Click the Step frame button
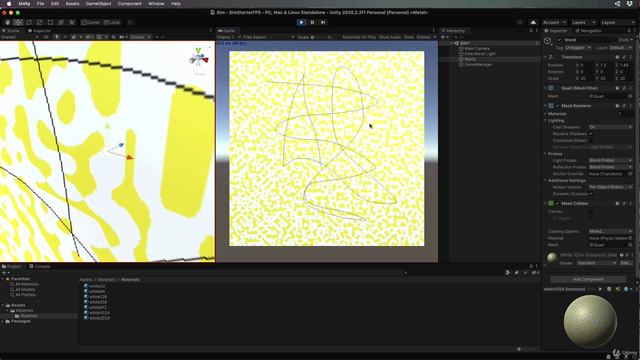 [x=323, y=22]
